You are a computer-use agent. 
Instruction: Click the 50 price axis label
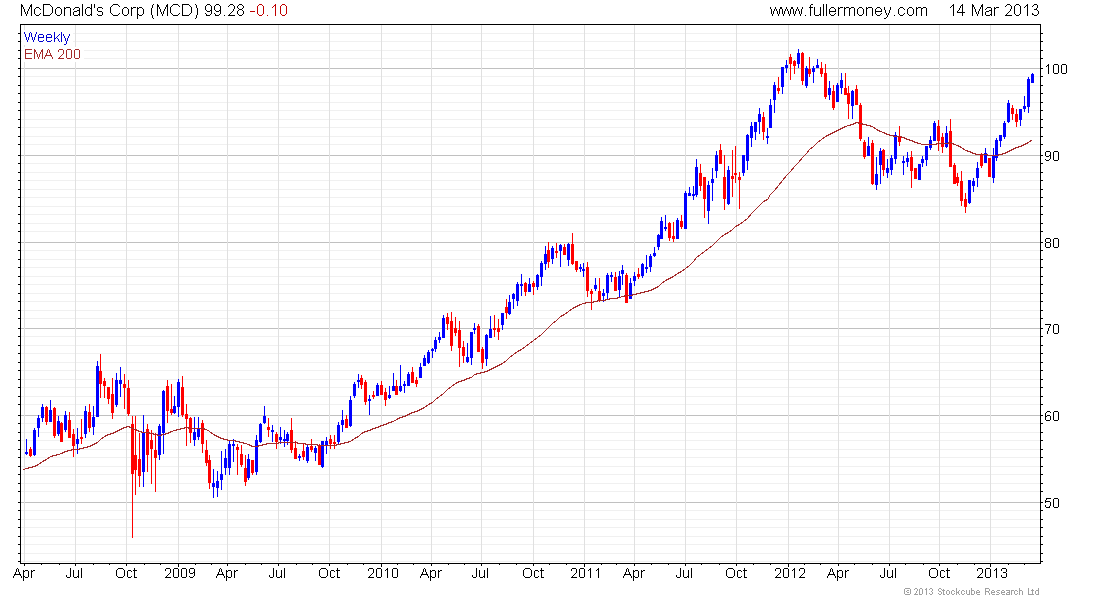click(x=1052, y=503)
